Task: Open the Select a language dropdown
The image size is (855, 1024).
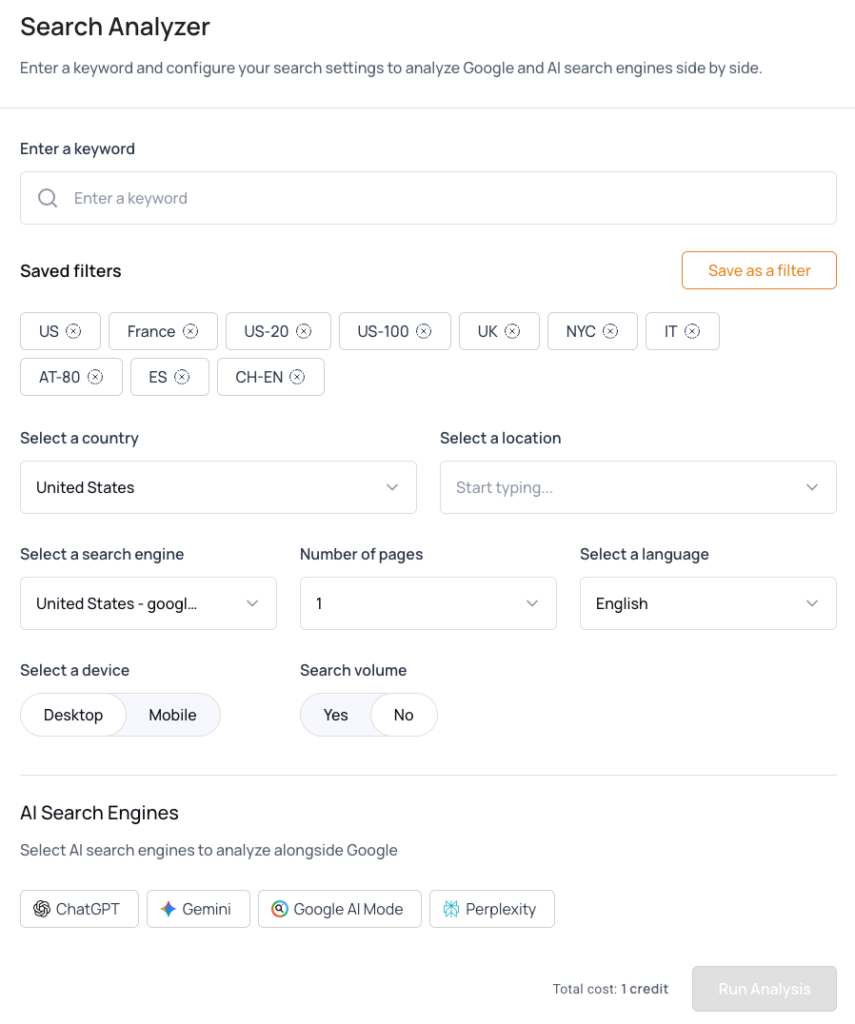Action: coord(708,603)
